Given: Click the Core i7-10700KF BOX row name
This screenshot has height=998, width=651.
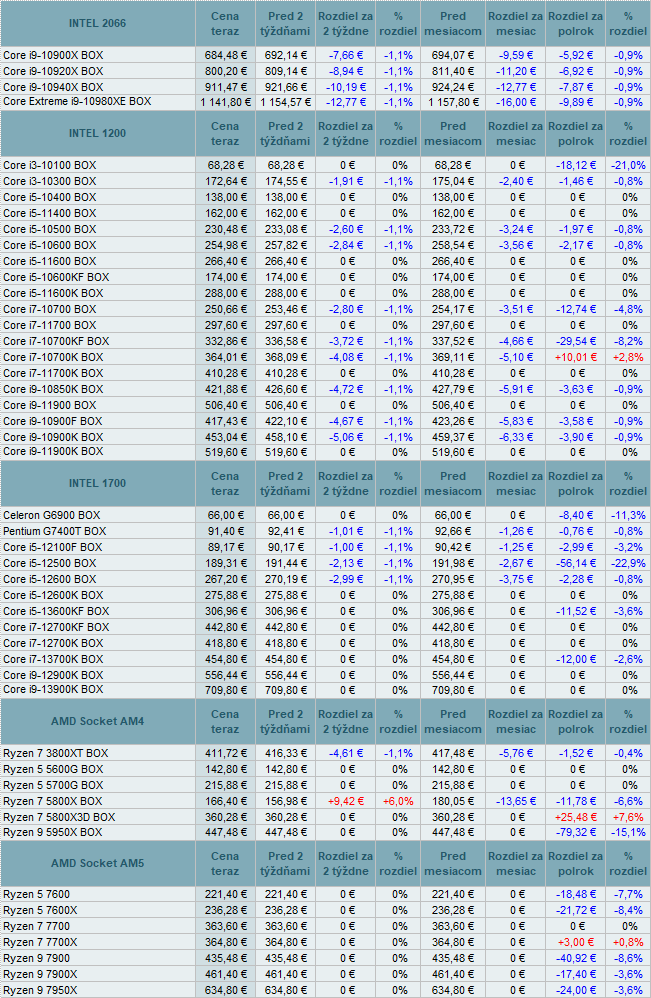Looking at the screenshot, I should (56, 342).
